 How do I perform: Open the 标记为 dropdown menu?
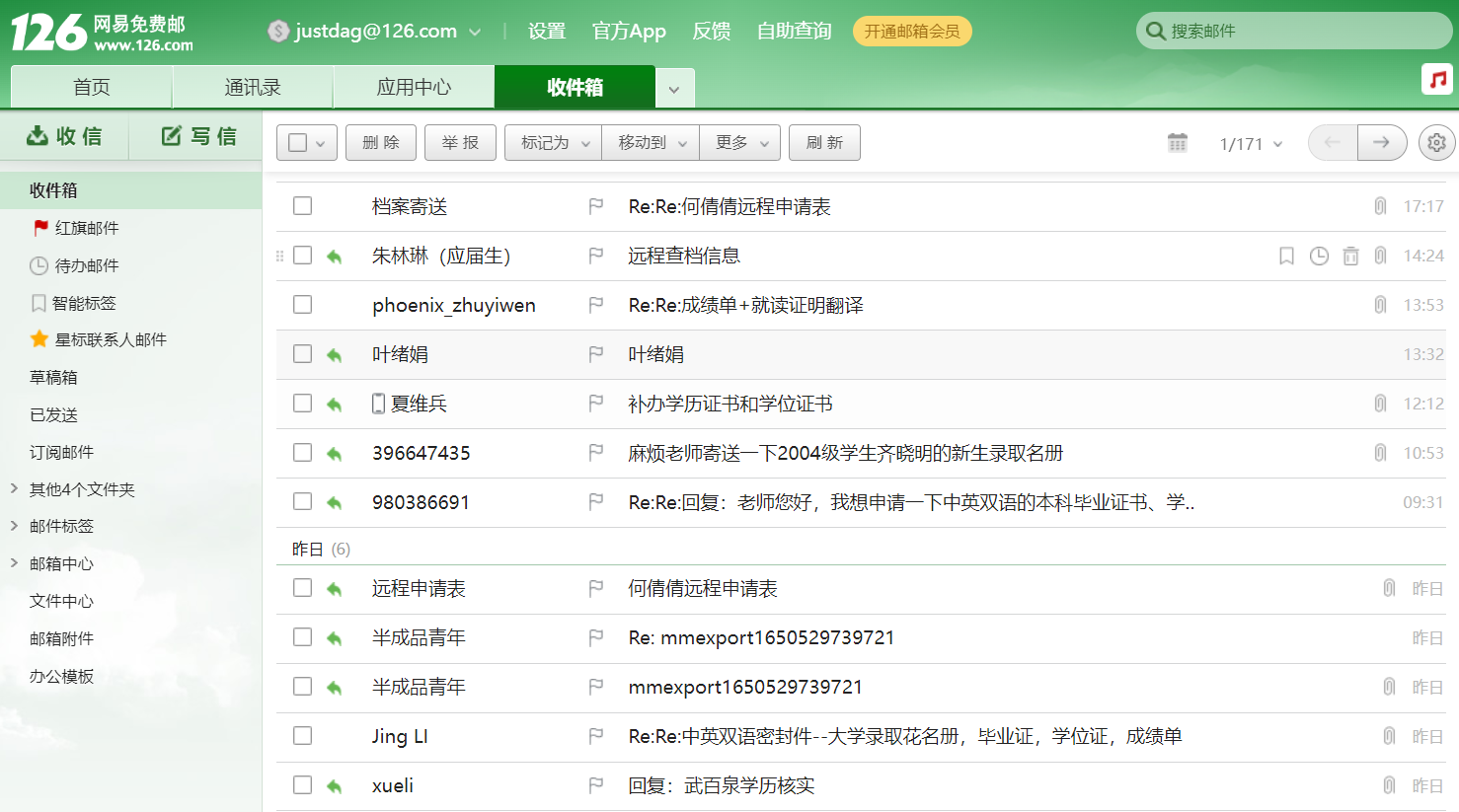(x=552, y=142)
